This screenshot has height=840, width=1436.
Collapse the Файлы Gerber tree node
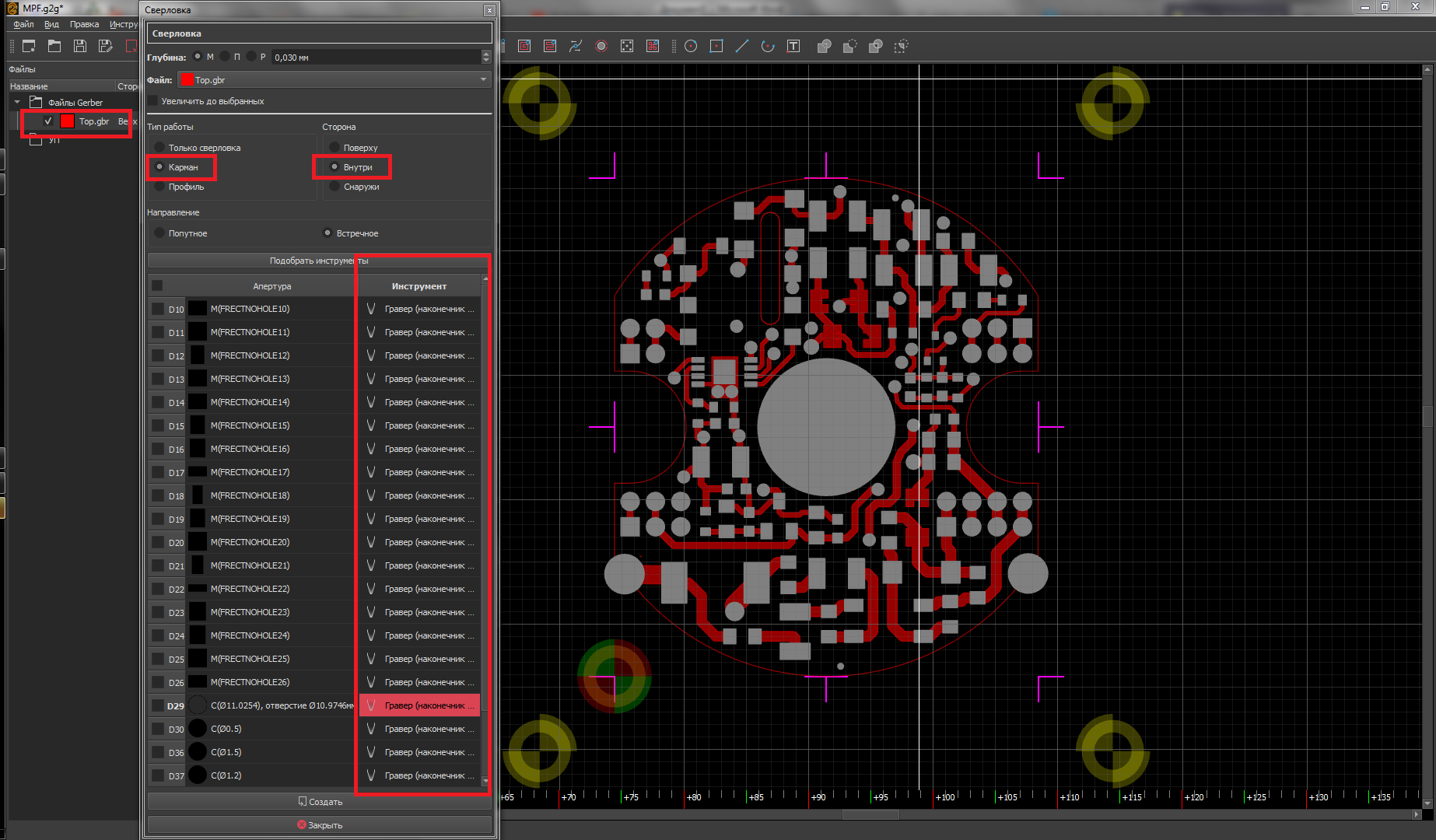coord(17,102)
